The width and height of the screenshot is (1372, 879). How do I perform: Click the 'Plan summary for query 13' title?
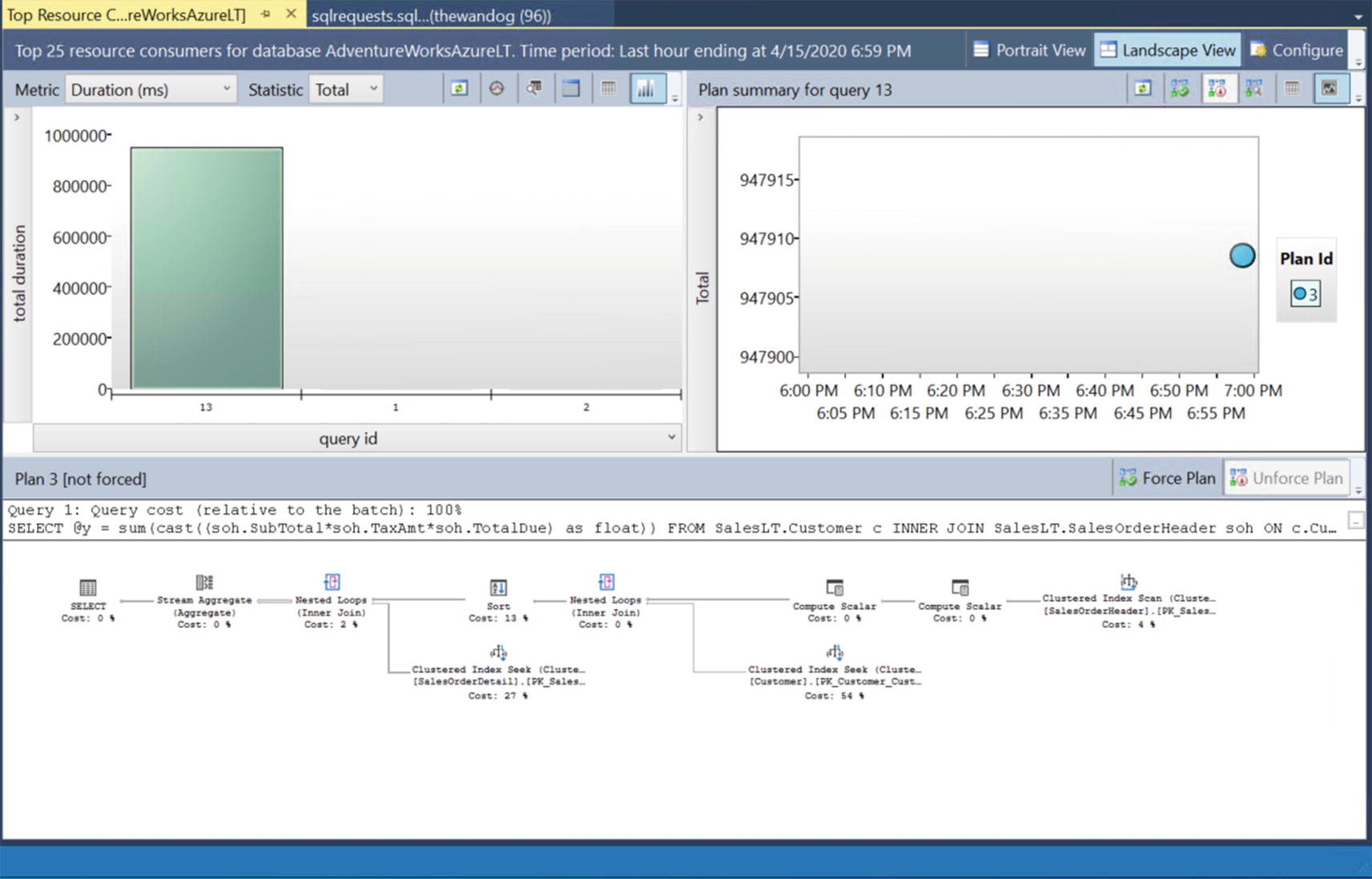pos(795,90)
